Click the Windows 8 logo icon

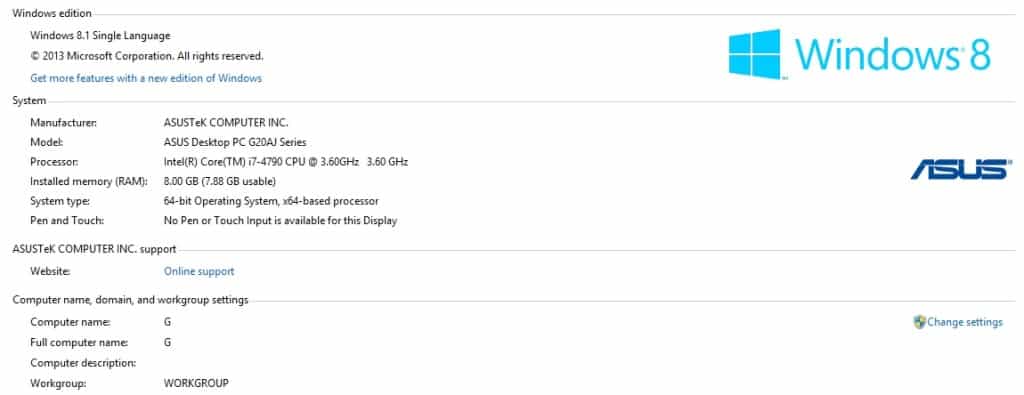754,54
